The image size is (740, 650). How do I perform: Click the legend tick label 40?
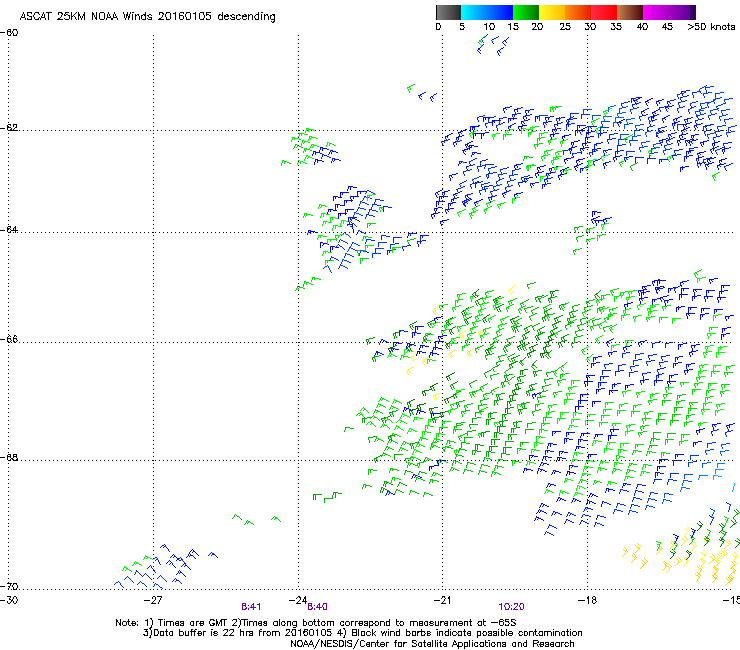click(x=642, y=27)
